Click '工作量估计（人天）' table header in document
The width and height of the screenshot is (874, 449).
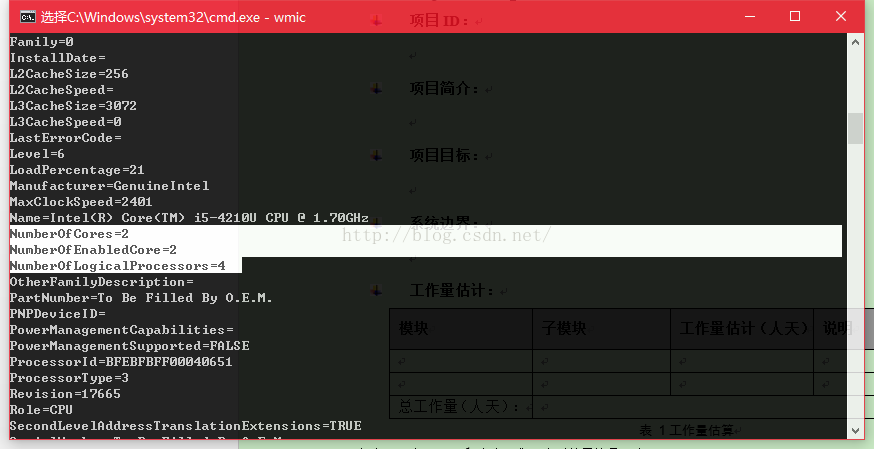744,329
